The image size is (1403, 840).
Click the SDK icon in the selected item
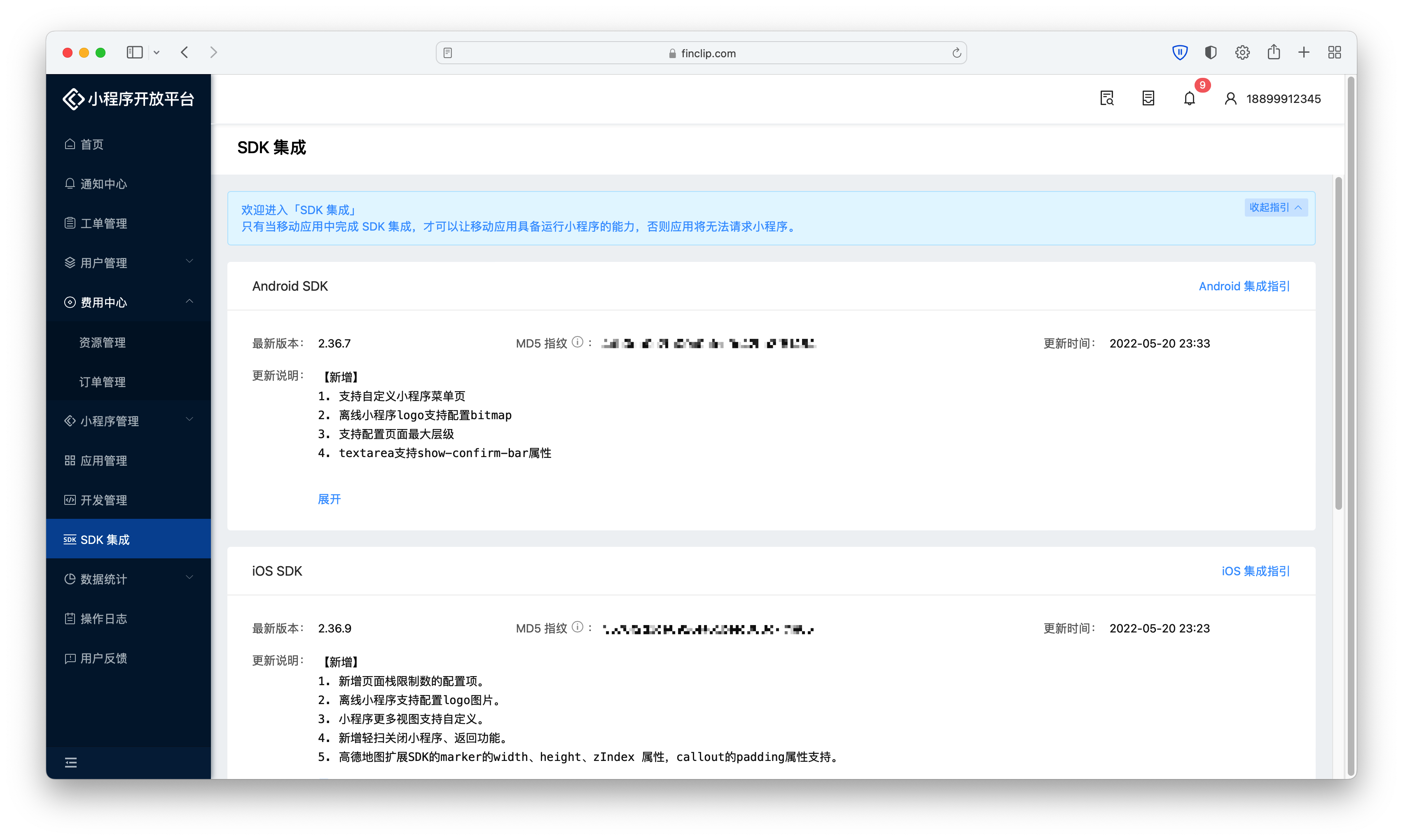(x=70, y=539)
